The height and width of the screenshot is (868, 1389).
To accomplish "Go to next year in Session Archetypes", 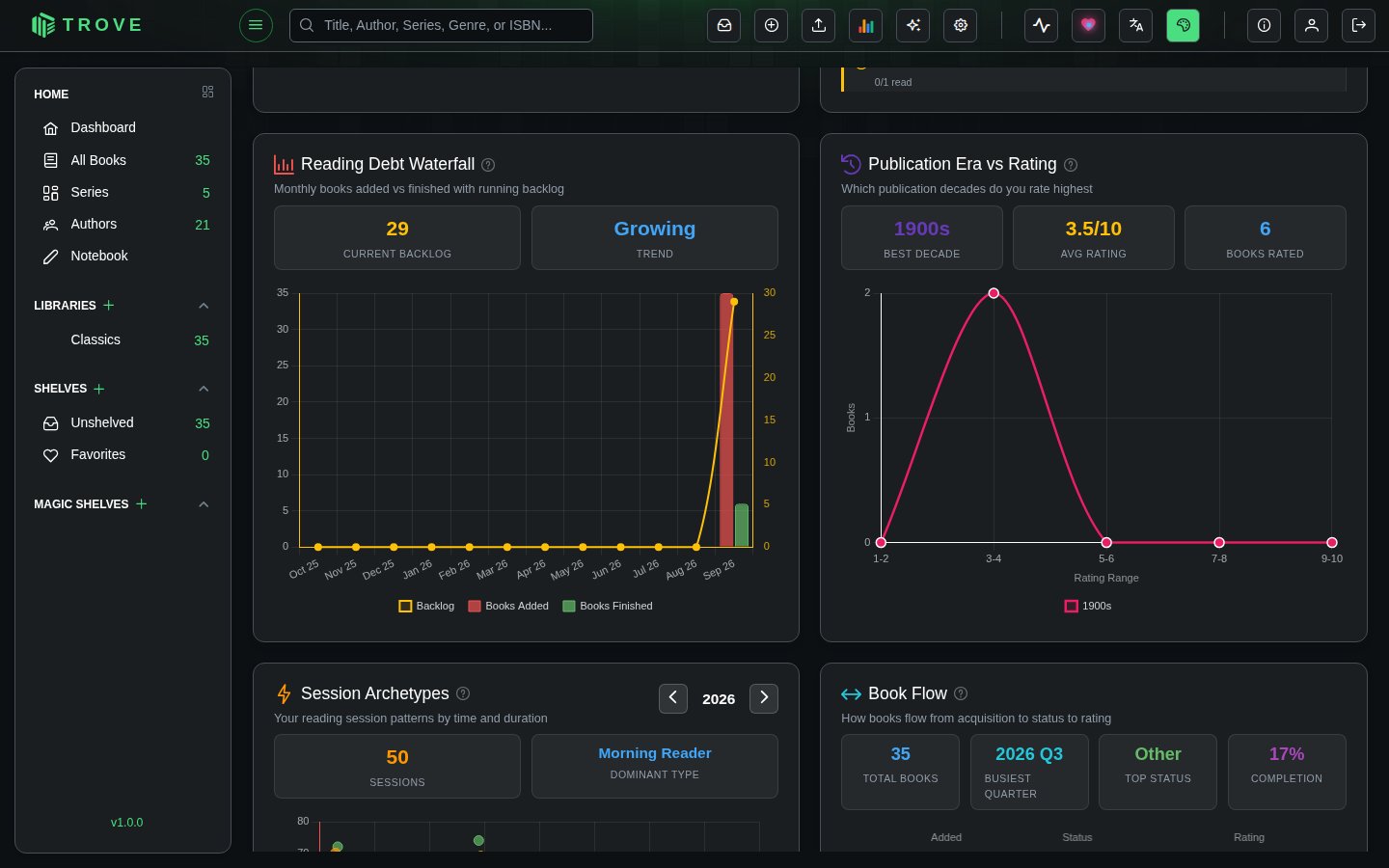I will pos(764,698).
